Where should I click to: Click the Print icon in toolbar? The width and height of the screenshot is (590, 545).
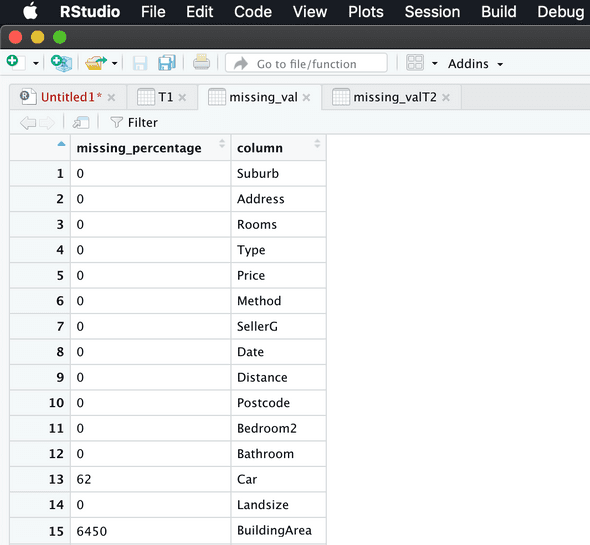click(x=201, y=62)
